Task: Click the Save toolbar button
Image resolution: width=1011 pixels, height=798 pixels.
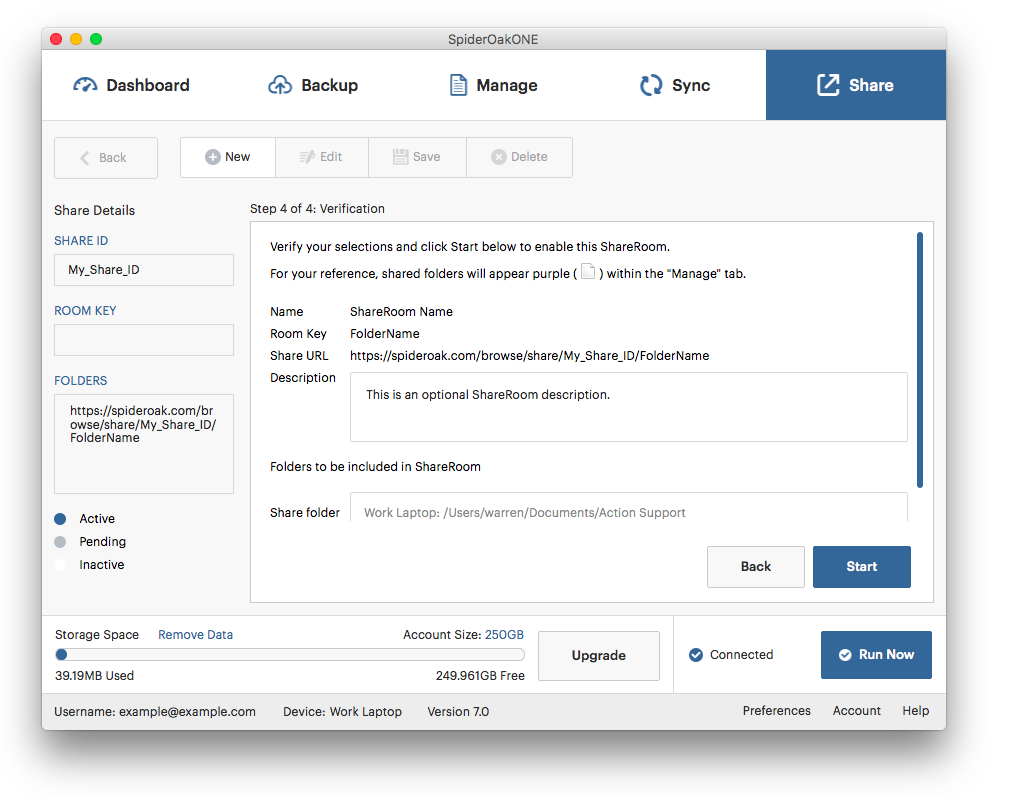Action: point(417,157)
